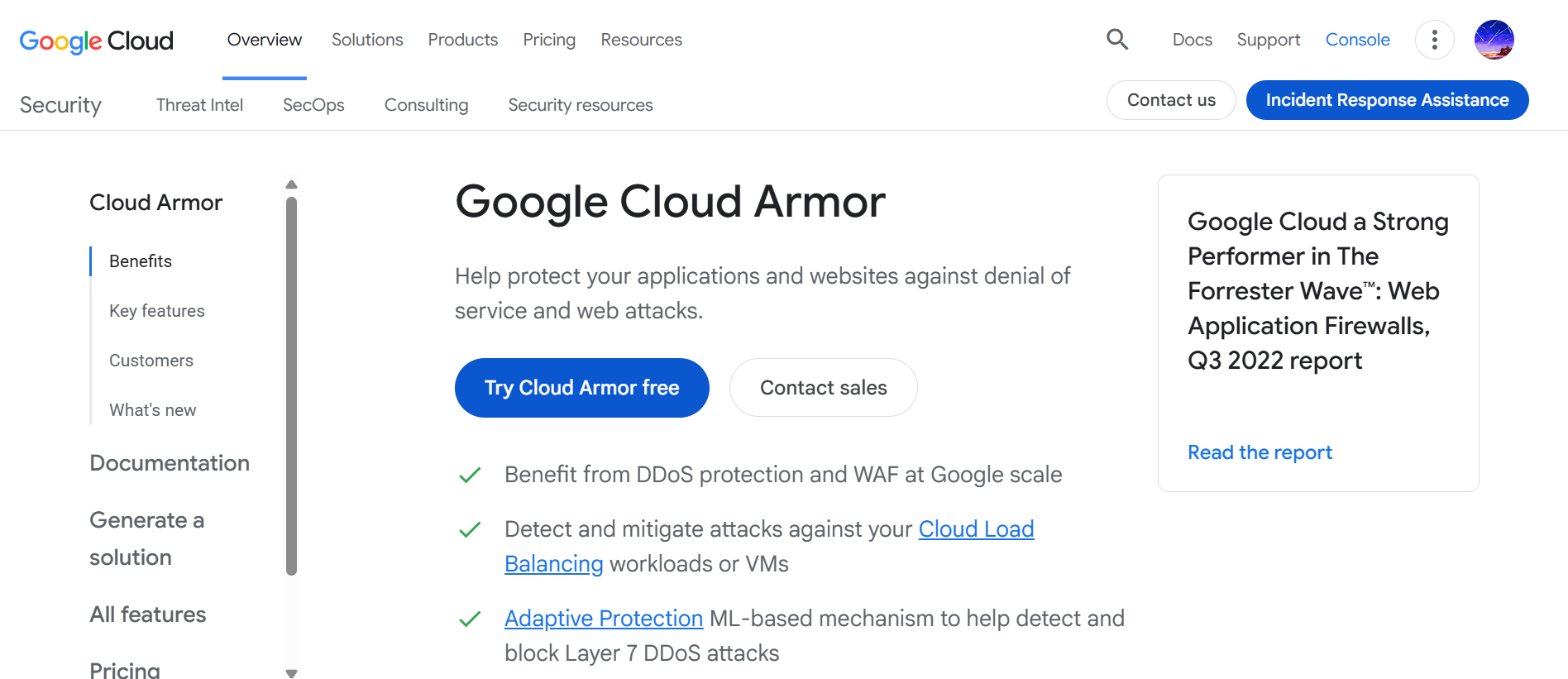Click the sidebar scrollbar thumb

pyautogui.click(x=291, y=385)
